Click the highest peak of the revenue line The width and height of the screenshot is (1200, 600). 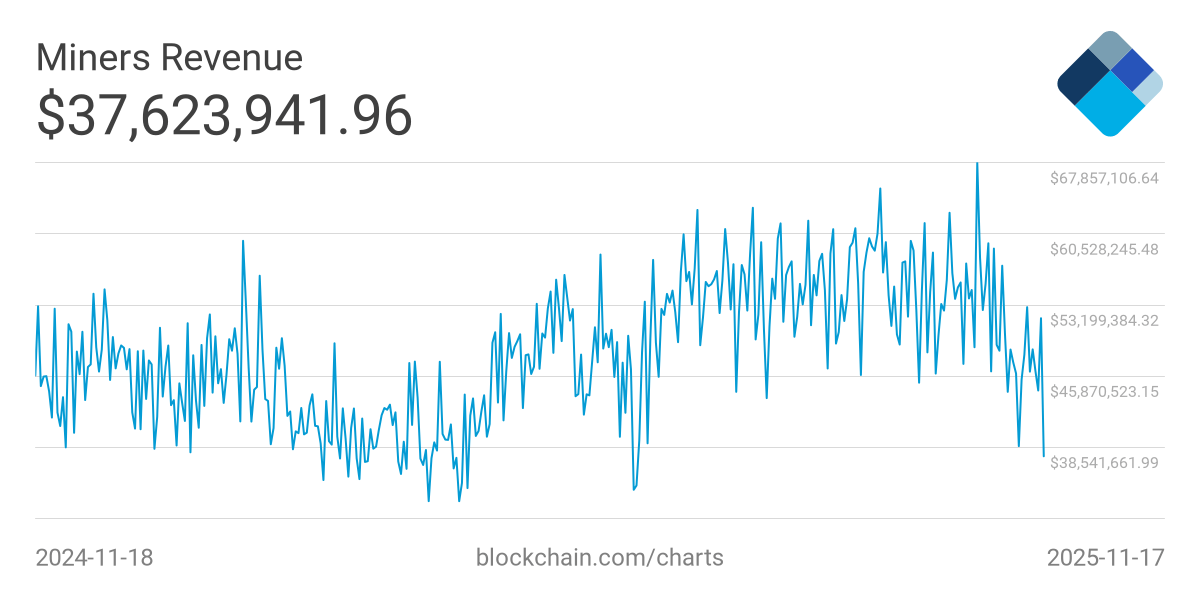[977, 164]
